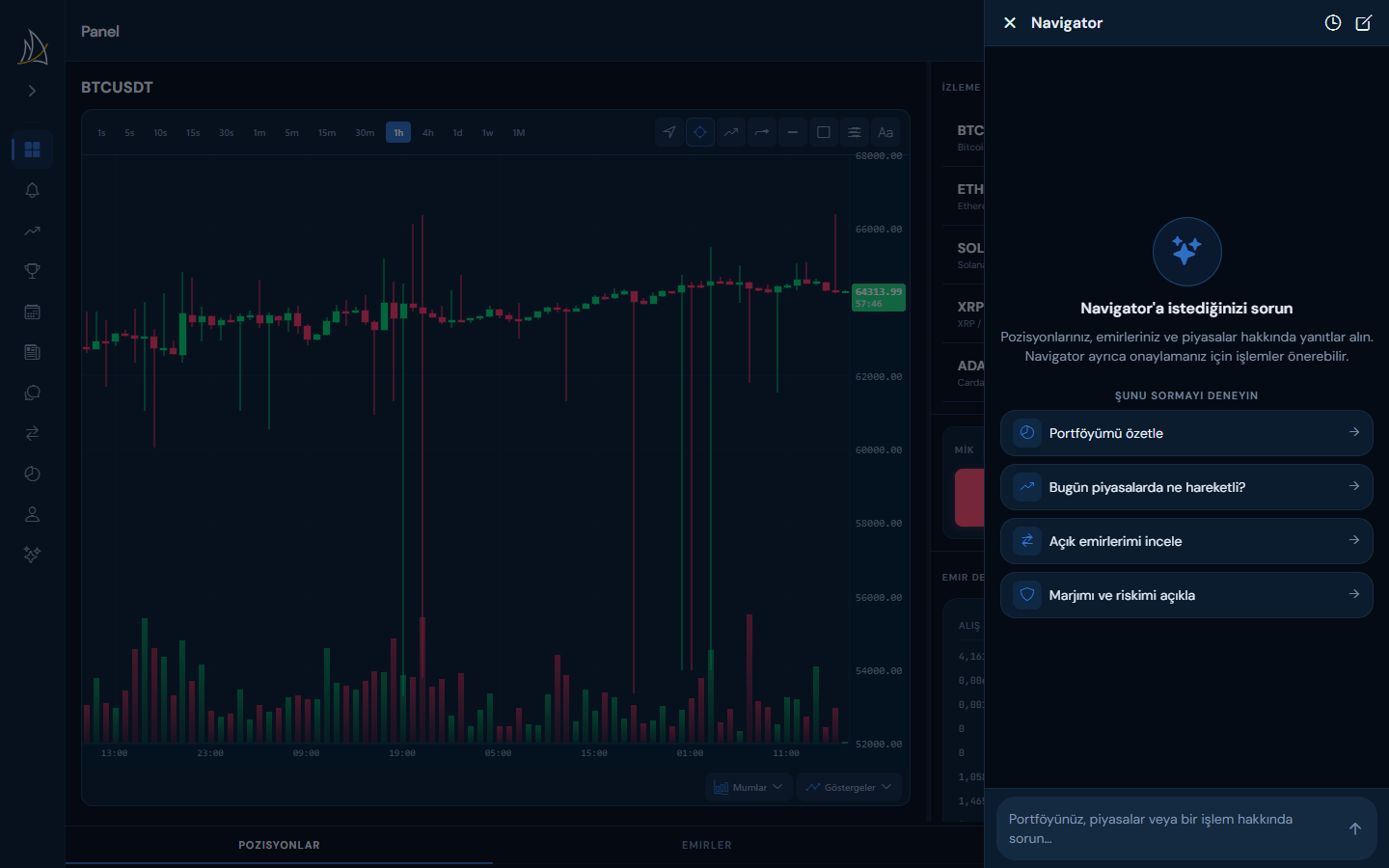Open alerts bell in sidebar
The width and height of the screenshot is (1389, 868).
pyautogui.click(x=32, y=190)
